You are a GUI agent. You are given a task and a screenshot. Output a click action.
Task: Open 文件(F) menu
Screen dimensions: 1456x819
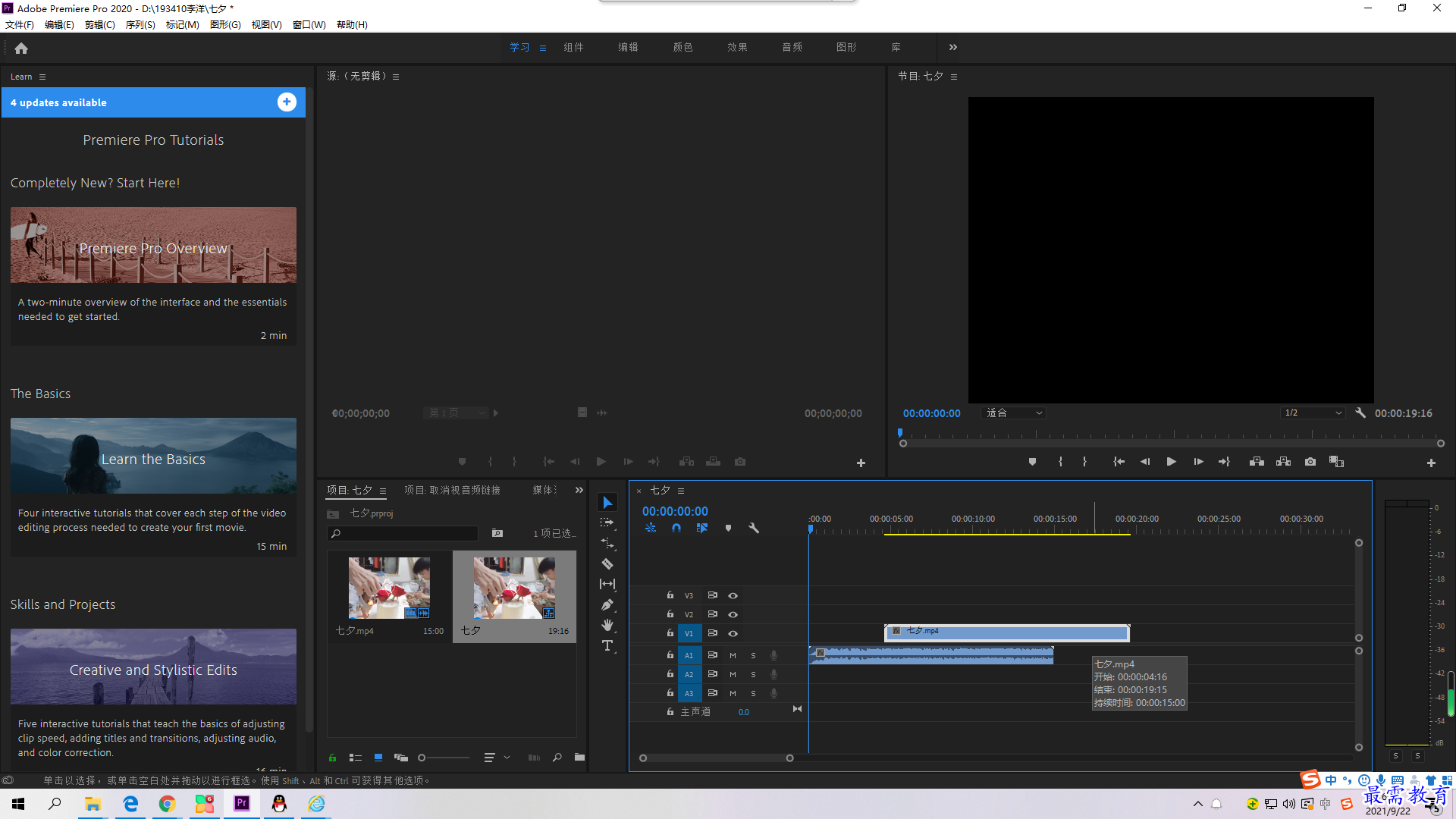20,24
